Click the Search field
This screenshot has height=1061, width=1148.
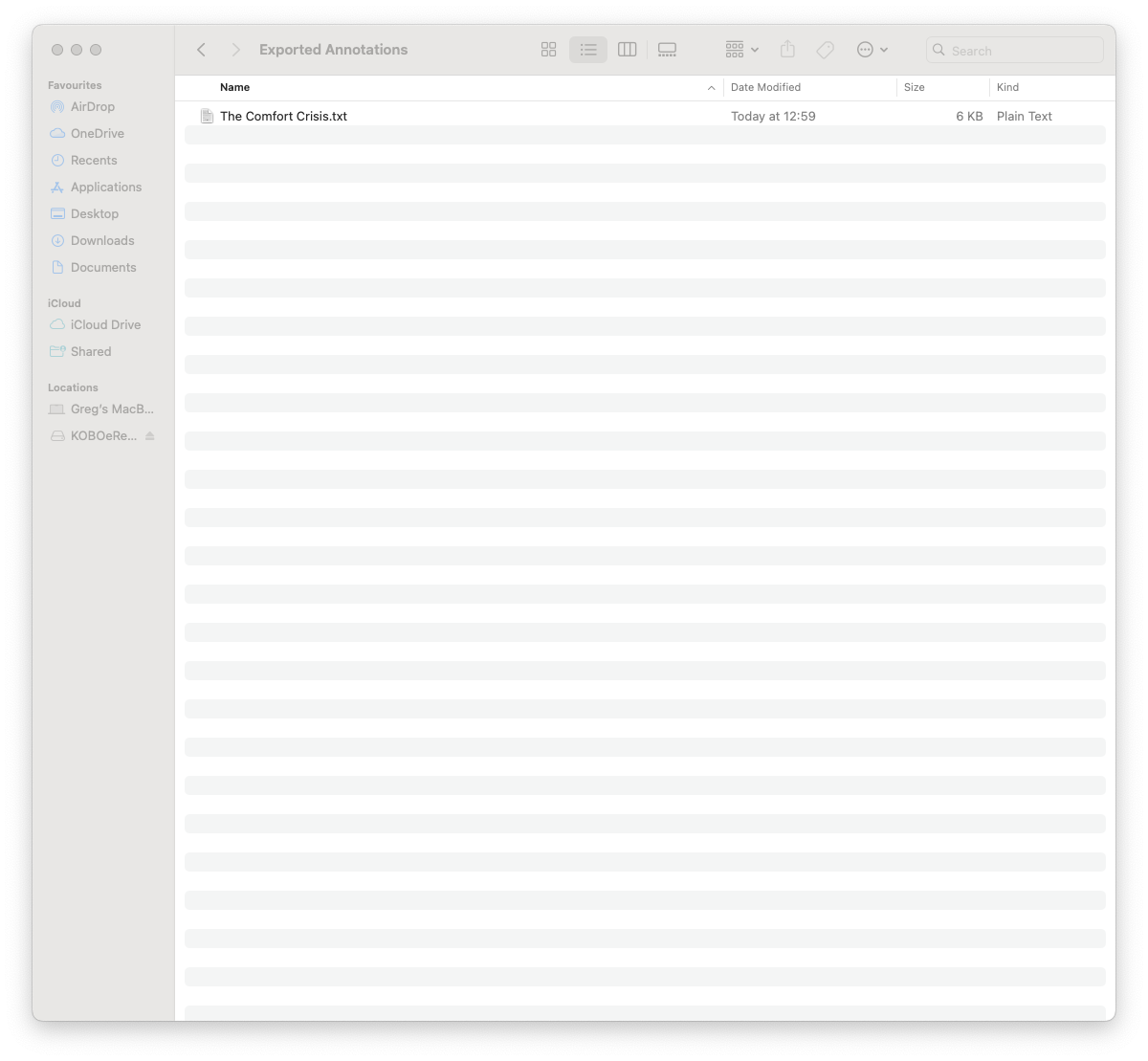tap(1015, 50)
